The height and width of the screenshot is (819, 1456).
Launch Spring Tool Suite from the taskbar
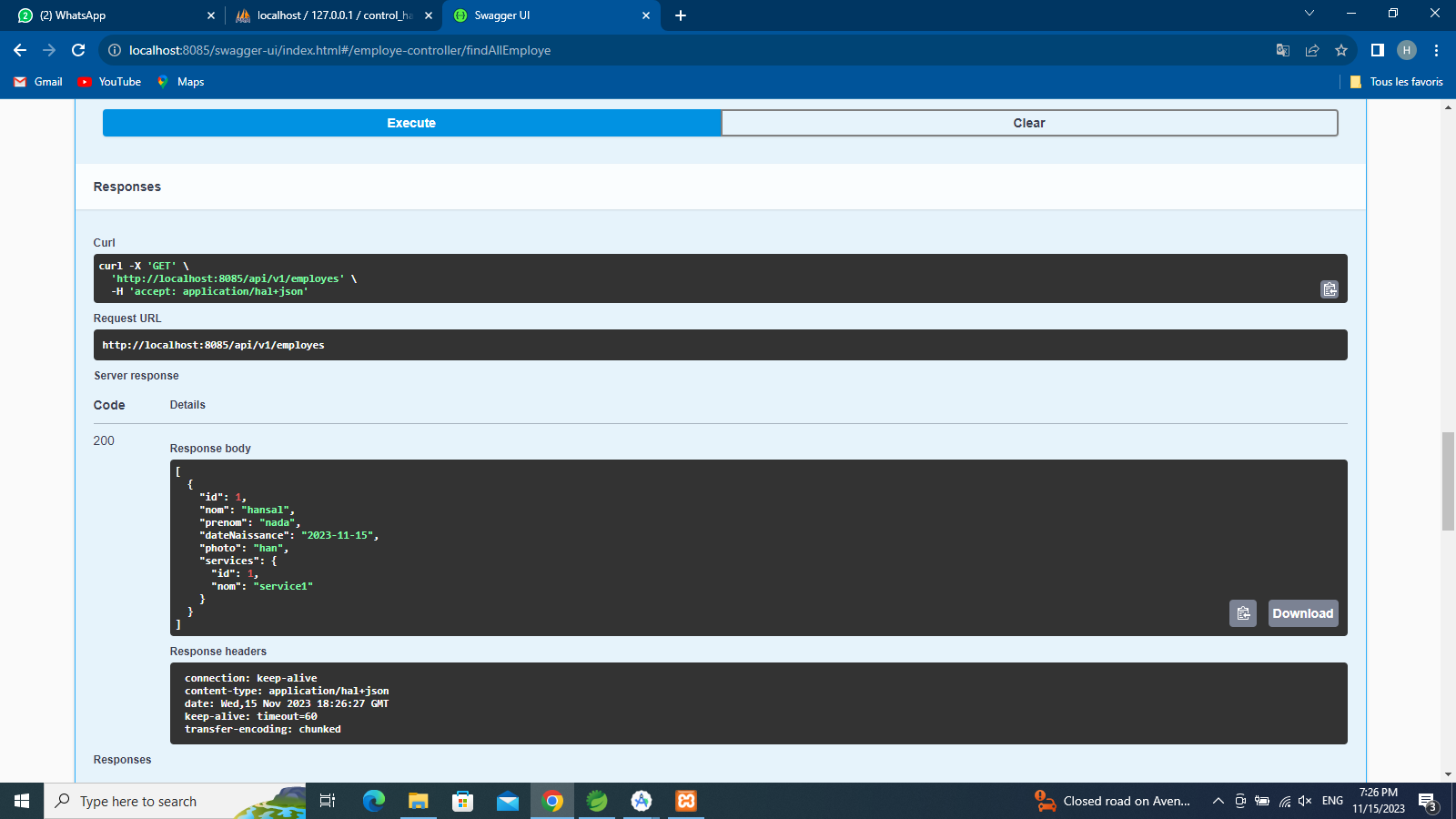[x=597, y=801]
